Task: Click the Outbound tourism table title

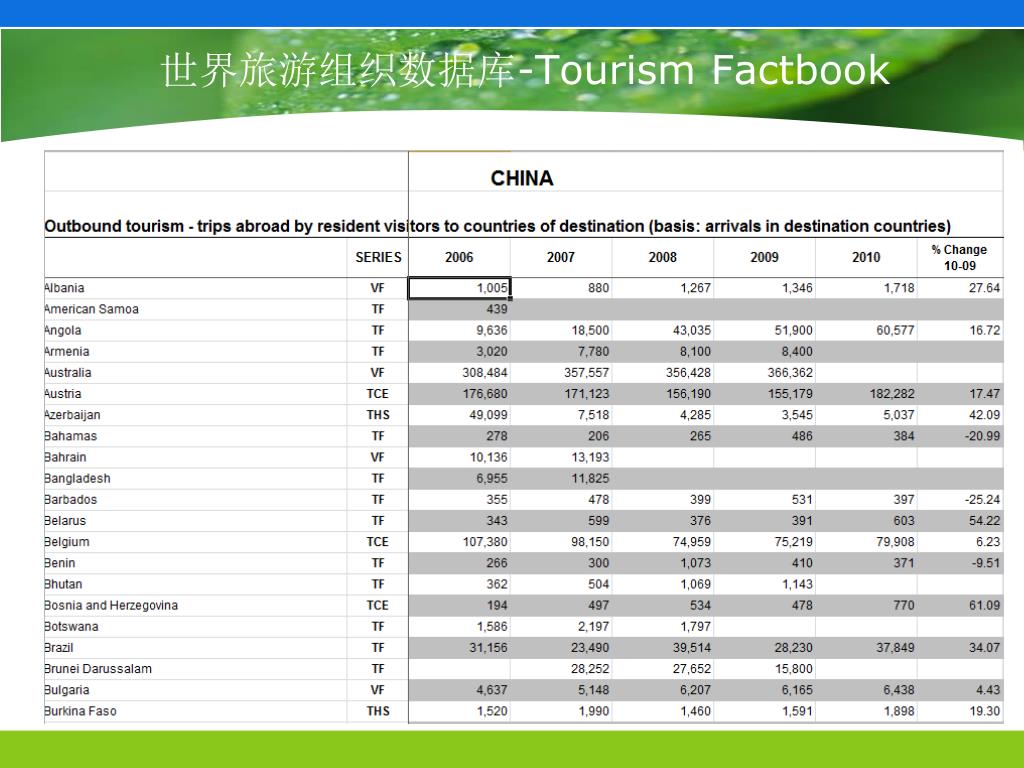Action: click(x=498, y=227)
